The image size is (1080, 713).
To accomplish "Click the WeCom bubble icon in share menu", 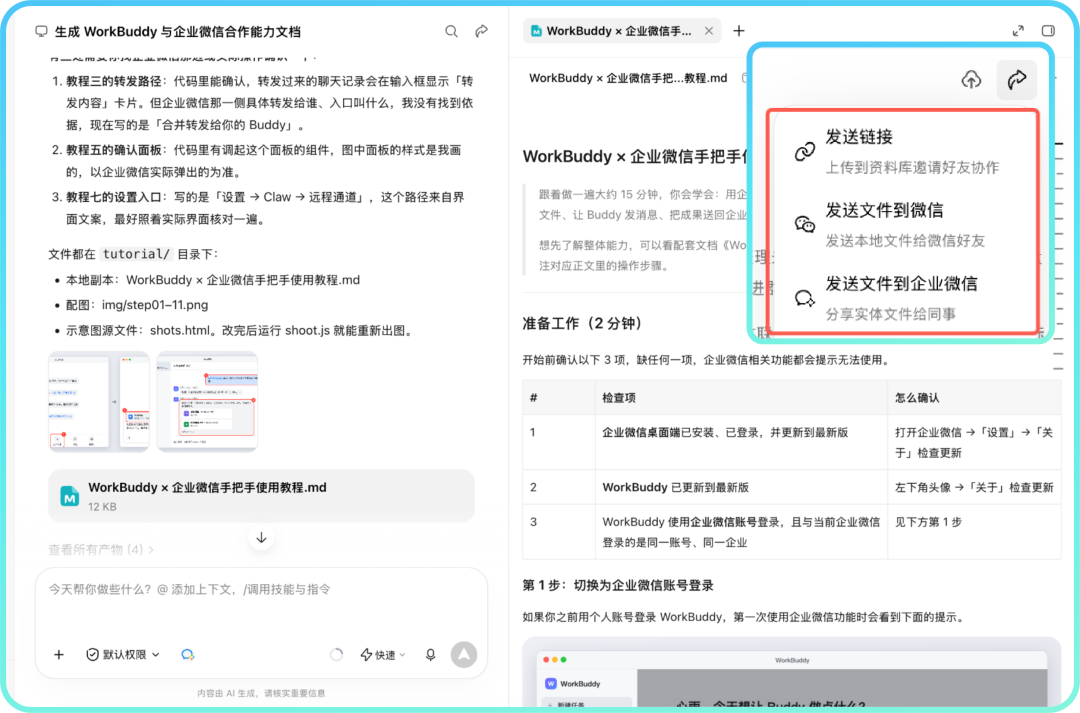I will [804, 298].
